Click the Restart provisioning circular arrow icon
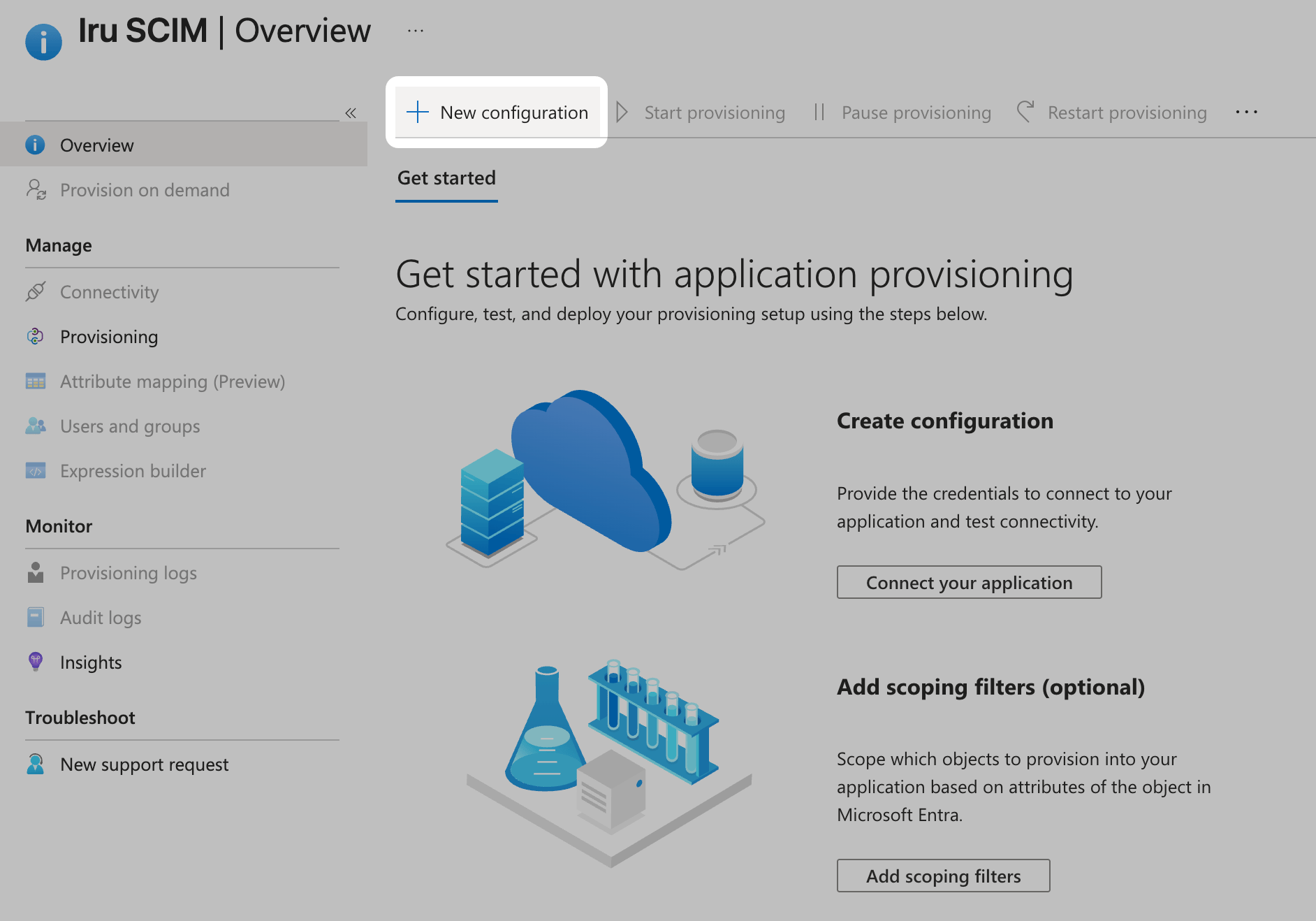This screenshot has height=921, width=1316. point(1025,111)
